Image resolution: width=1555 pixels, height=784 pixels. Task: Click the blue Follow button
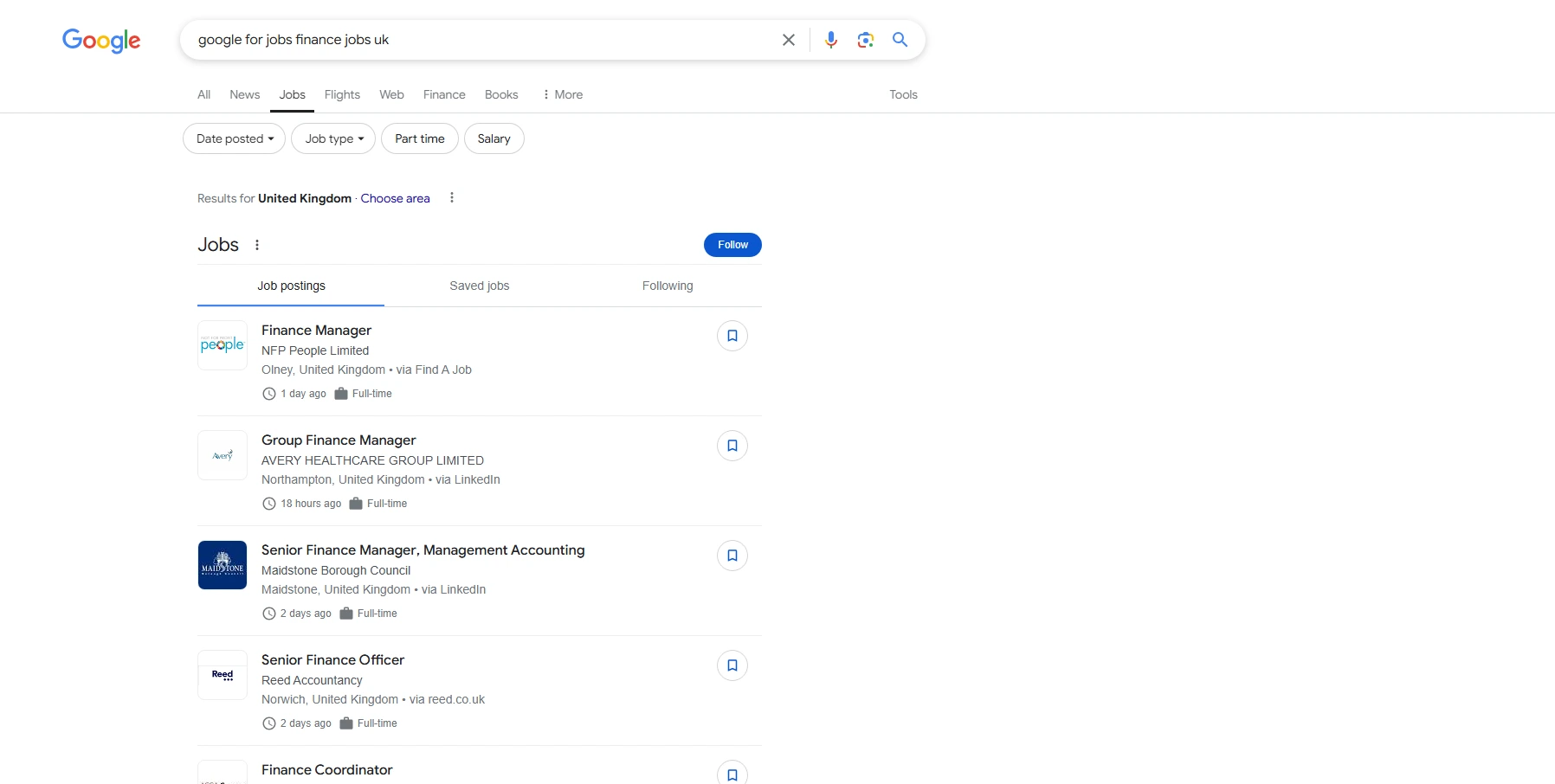[x=732, y=245]
